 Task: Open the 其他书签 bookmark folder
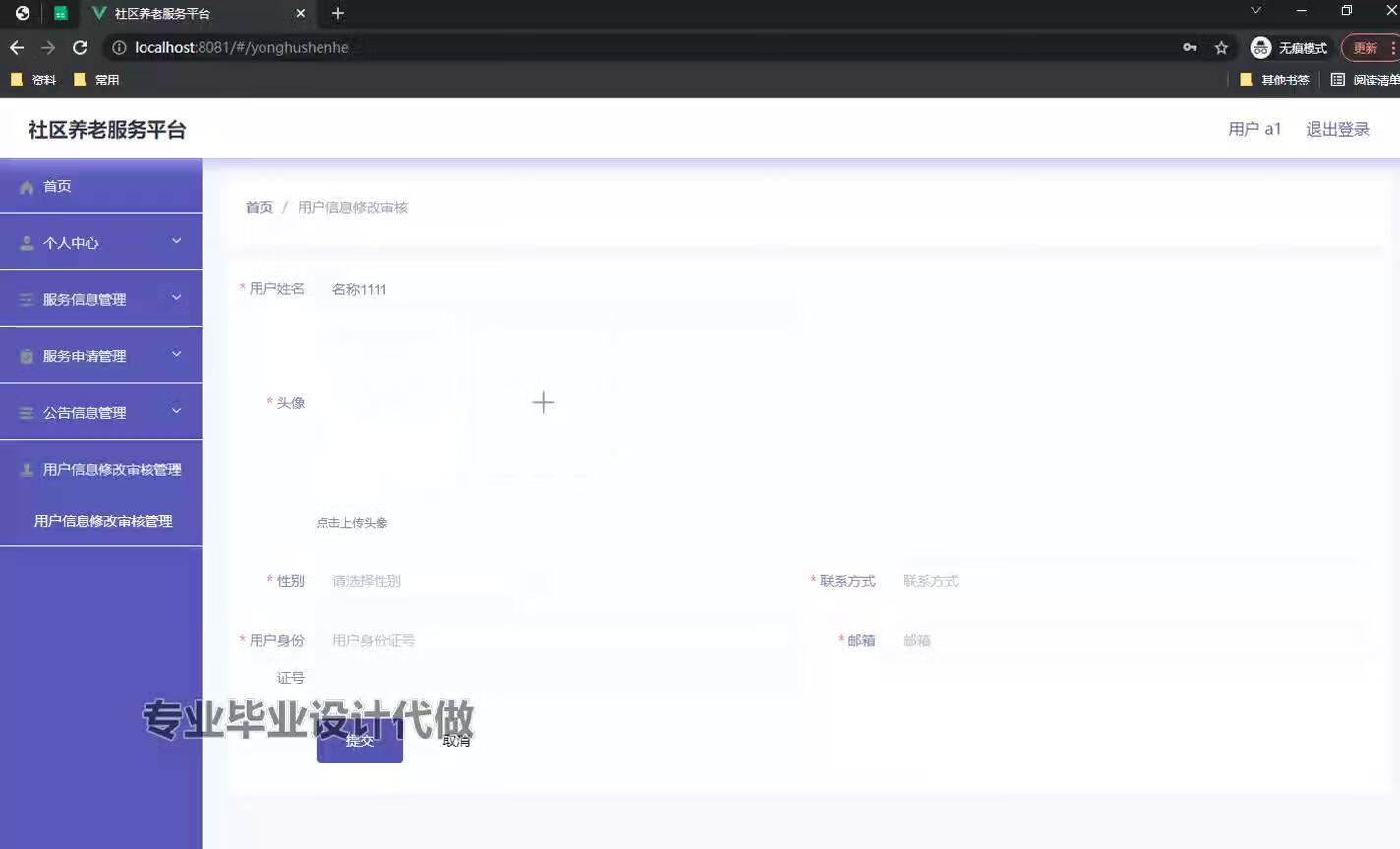1274,80
